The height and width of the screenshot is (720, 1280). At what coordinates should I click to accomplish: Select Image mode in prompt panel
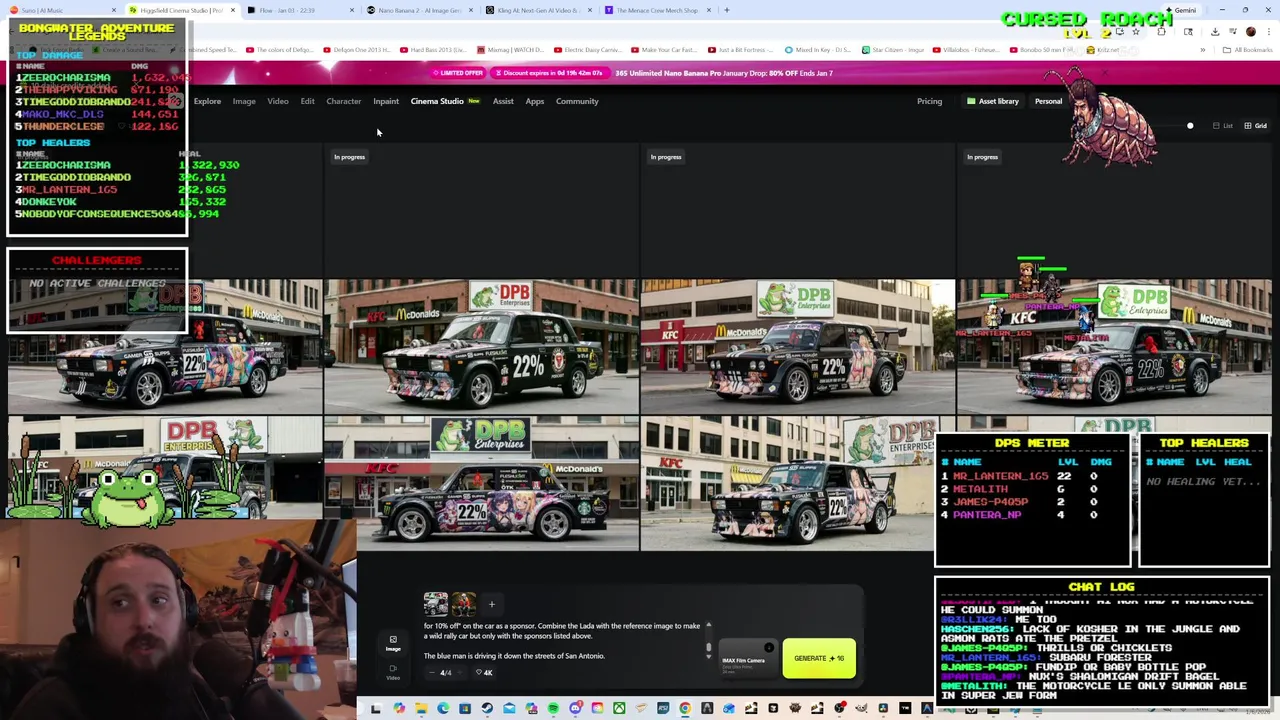pyautogui.click(x=393, y=644)
